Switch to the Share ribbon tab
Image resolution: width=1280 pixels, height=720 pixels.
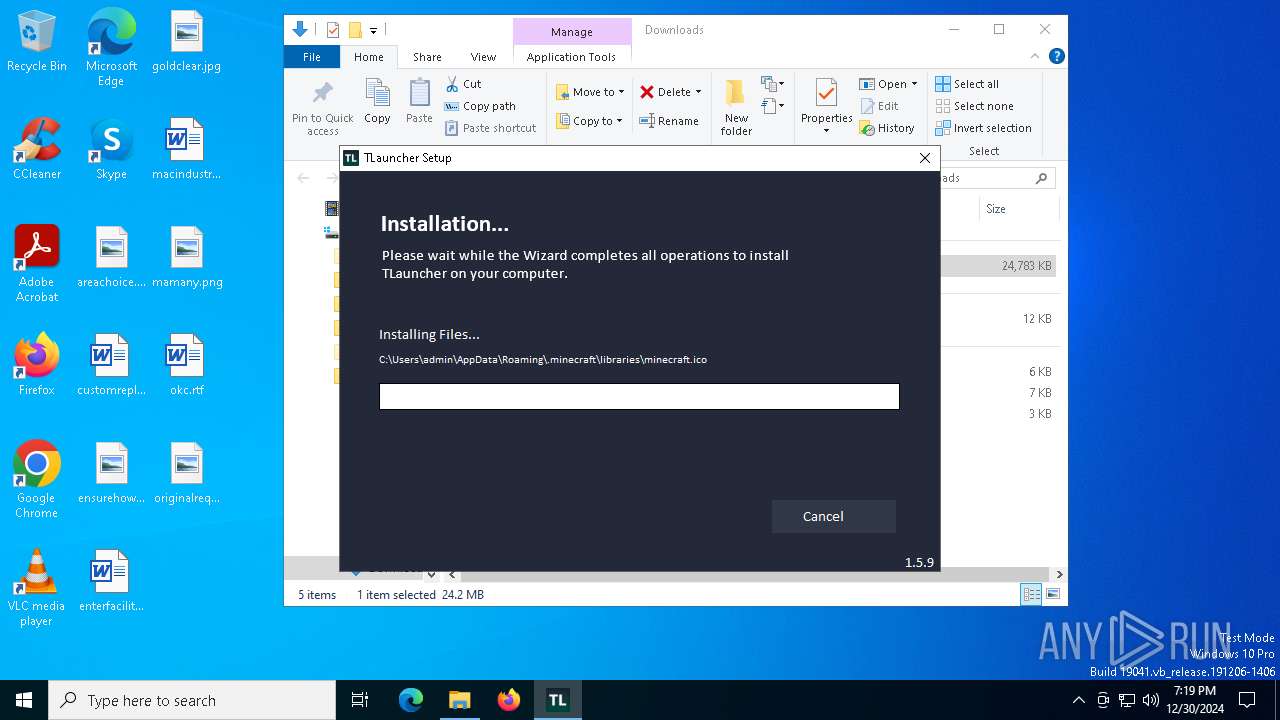(427, 57)
